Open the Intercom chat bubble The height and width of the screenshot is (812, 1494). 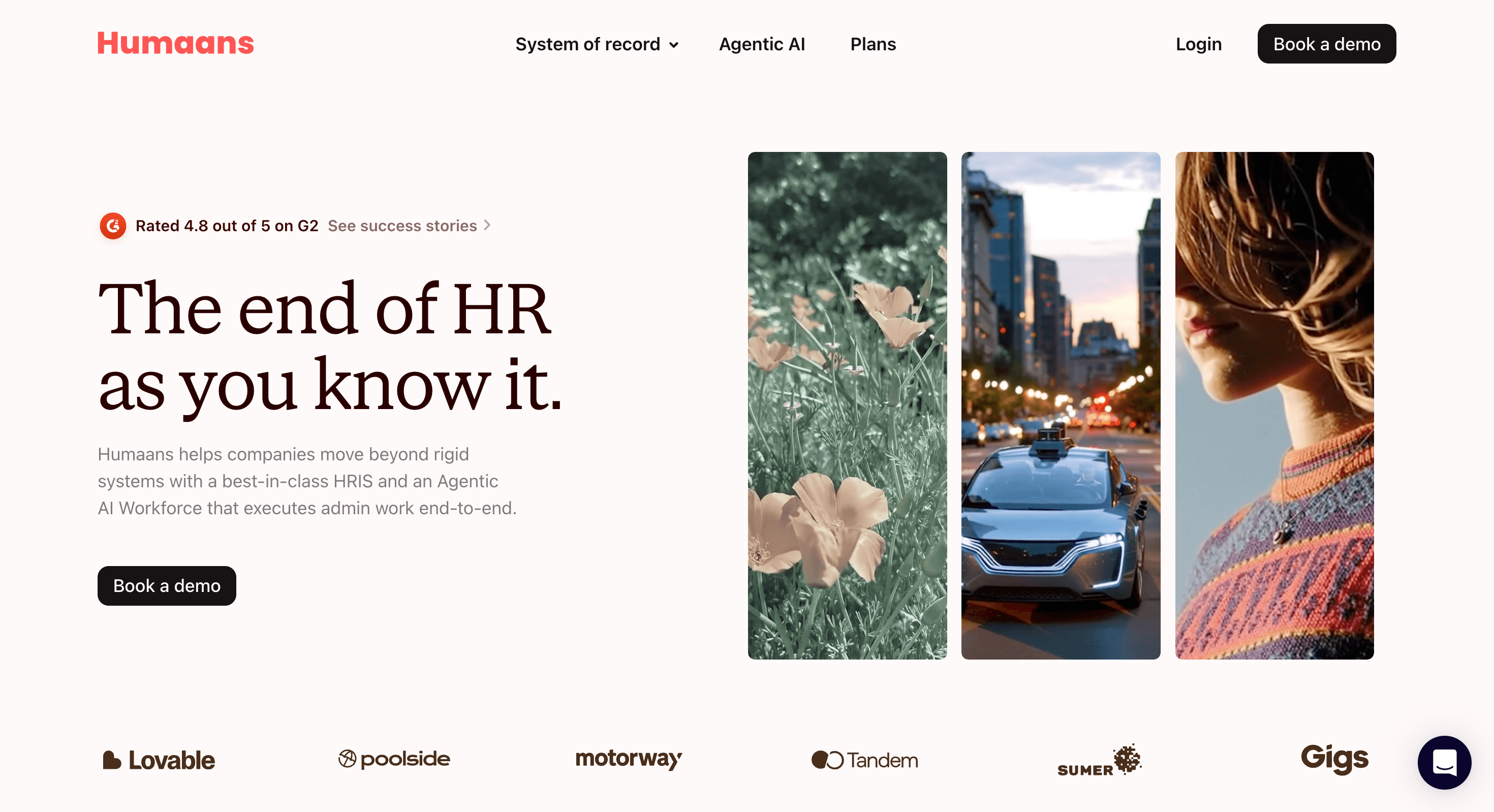(x=1444, y=762)
